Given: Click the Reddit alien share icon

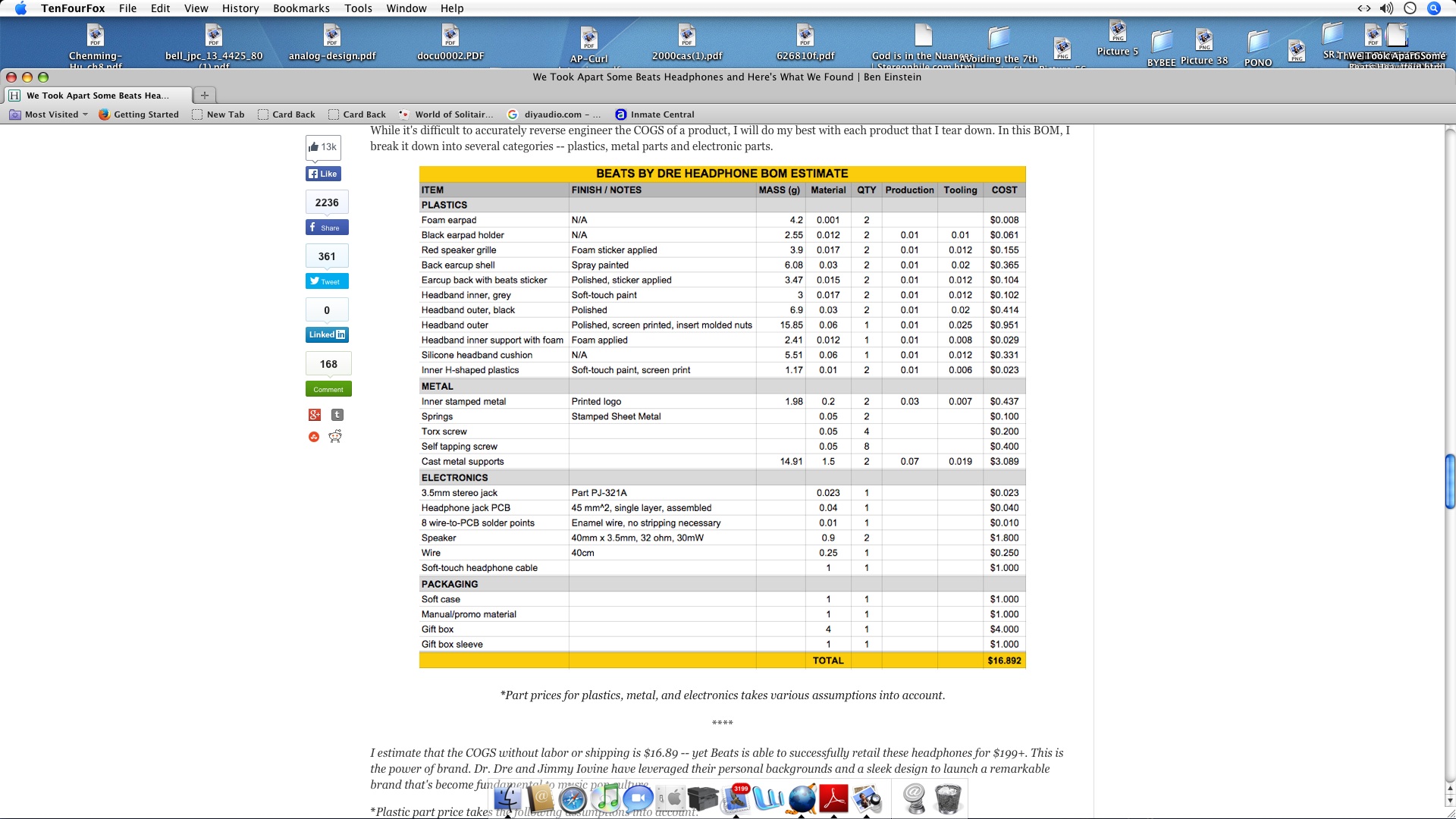Looking at the screenshot, I should [x=335, y=436].
